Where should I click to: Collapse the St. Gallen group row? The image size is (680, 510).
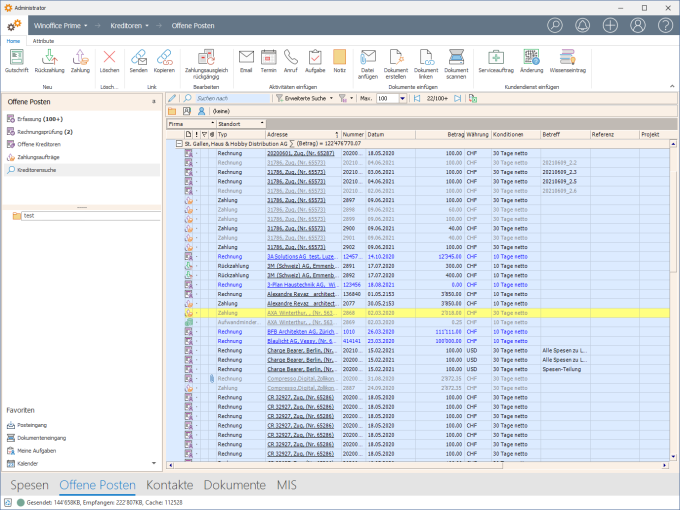(x=178, y=144)
